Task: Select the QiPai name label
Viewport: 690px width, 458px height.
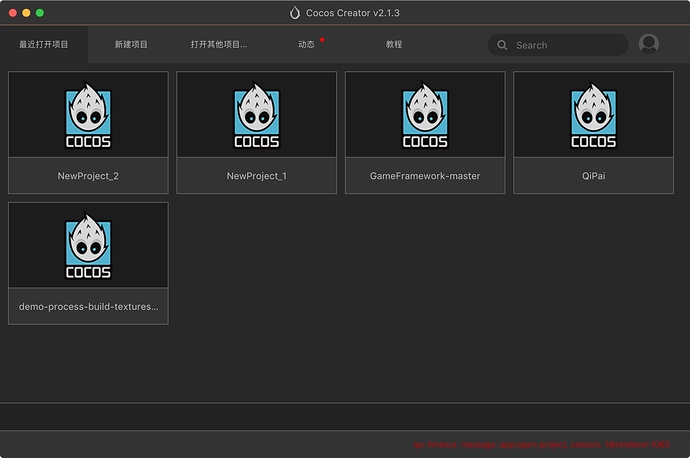Action: [594, 176]
